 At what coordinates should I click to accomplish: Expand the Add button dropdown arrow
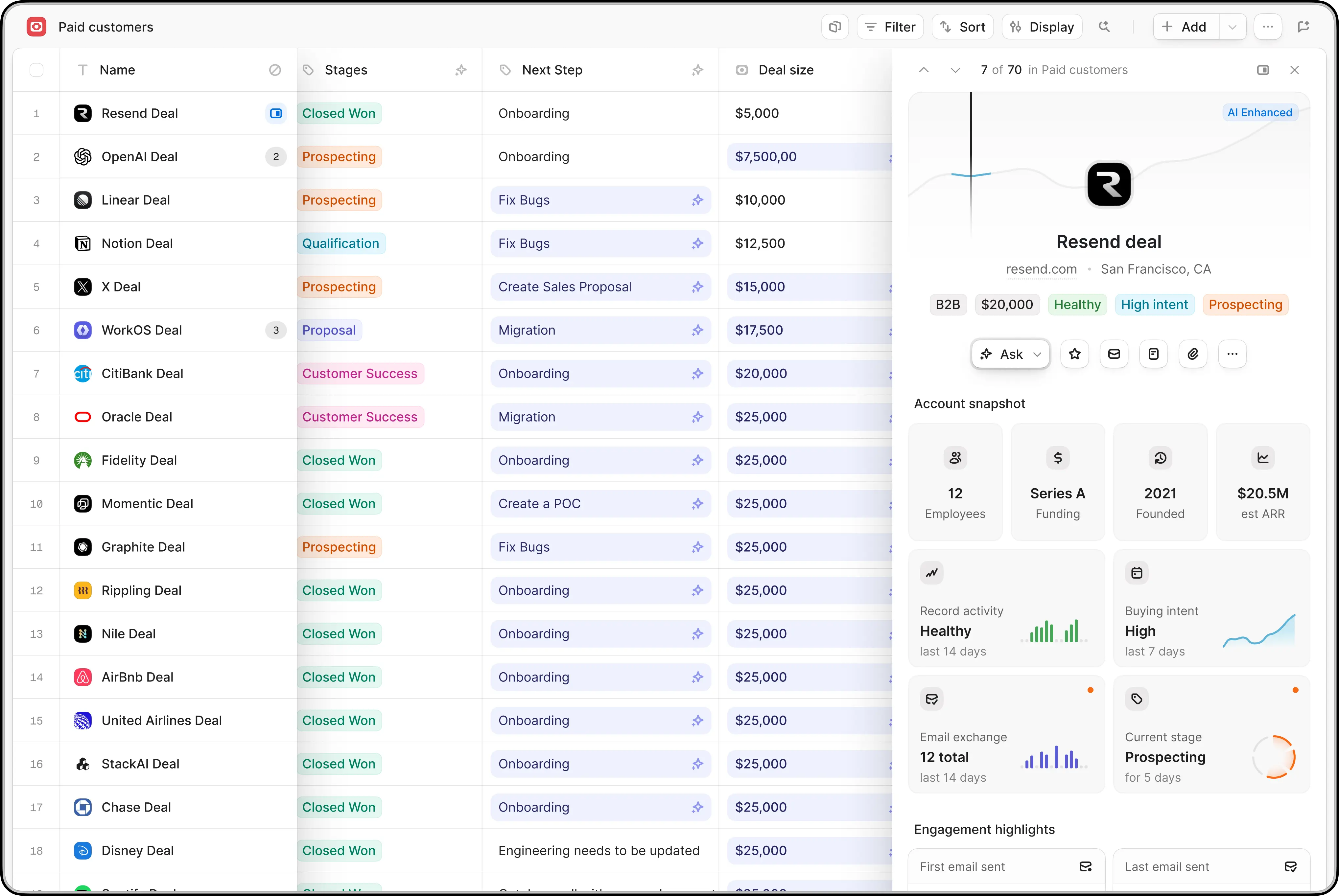point(1233,27)
